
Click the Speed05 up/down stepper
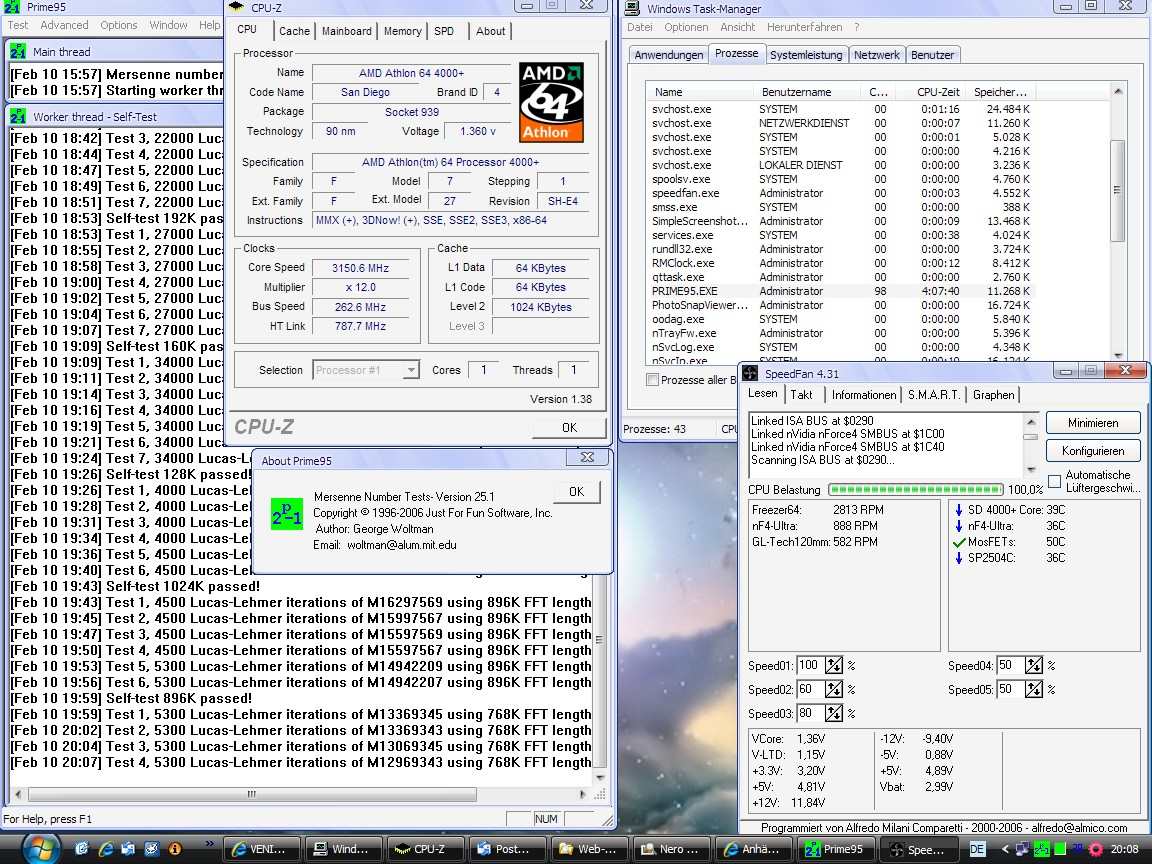pyautogui.click(x=1034, y=689)
